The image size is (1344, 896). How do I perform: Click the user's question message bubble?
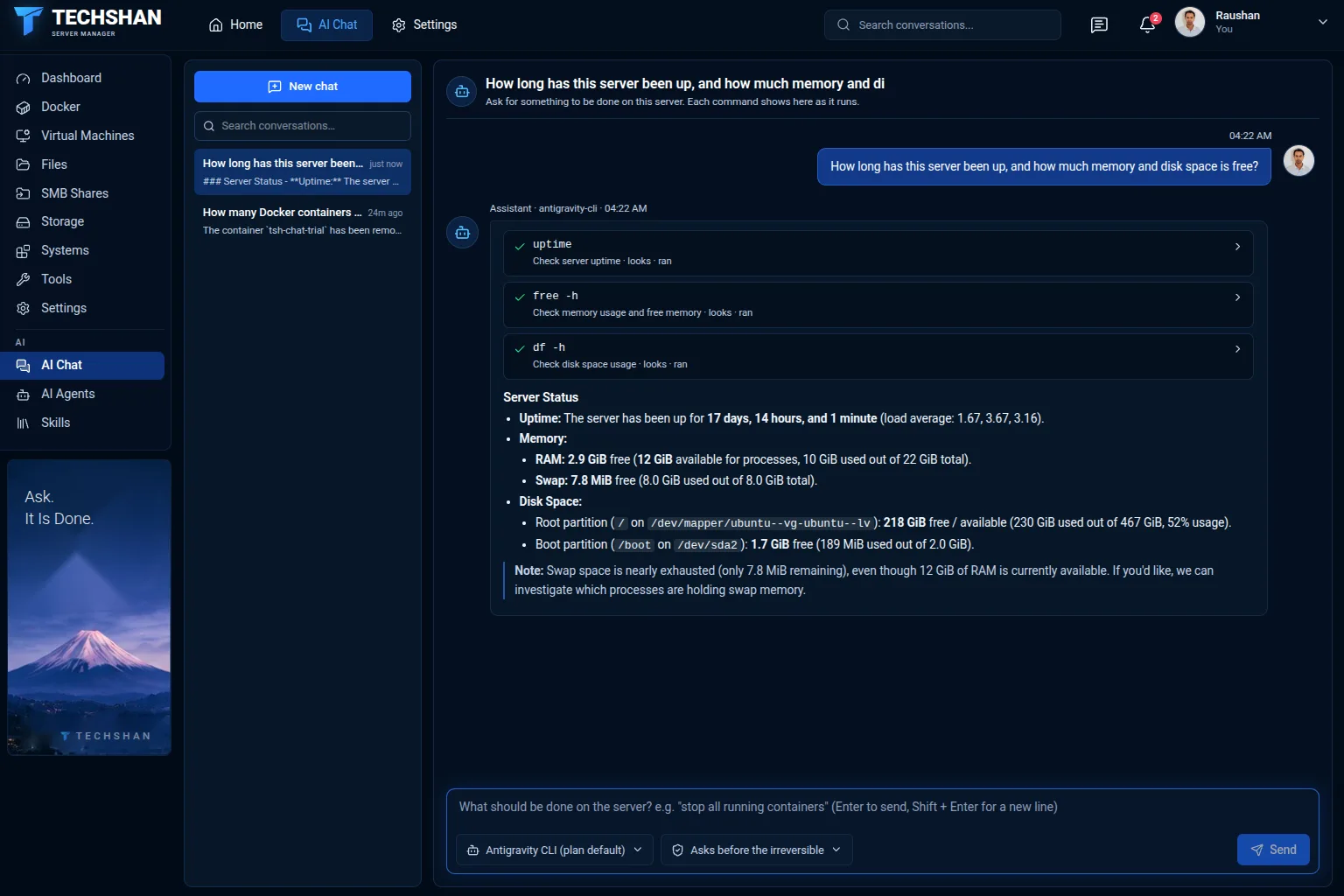1044,166
